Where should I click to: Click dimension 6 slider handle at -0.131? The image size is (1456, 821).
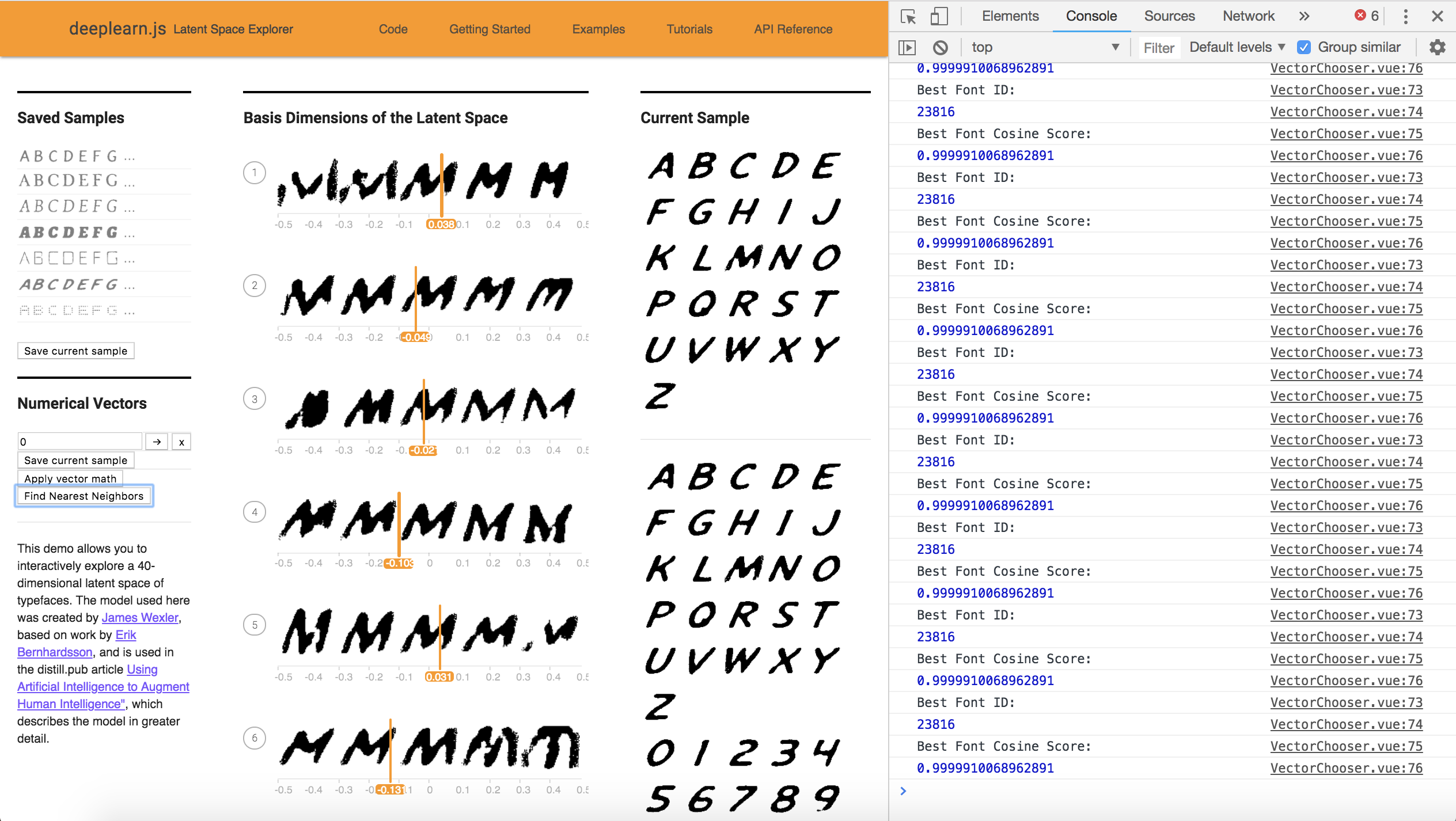390,789
